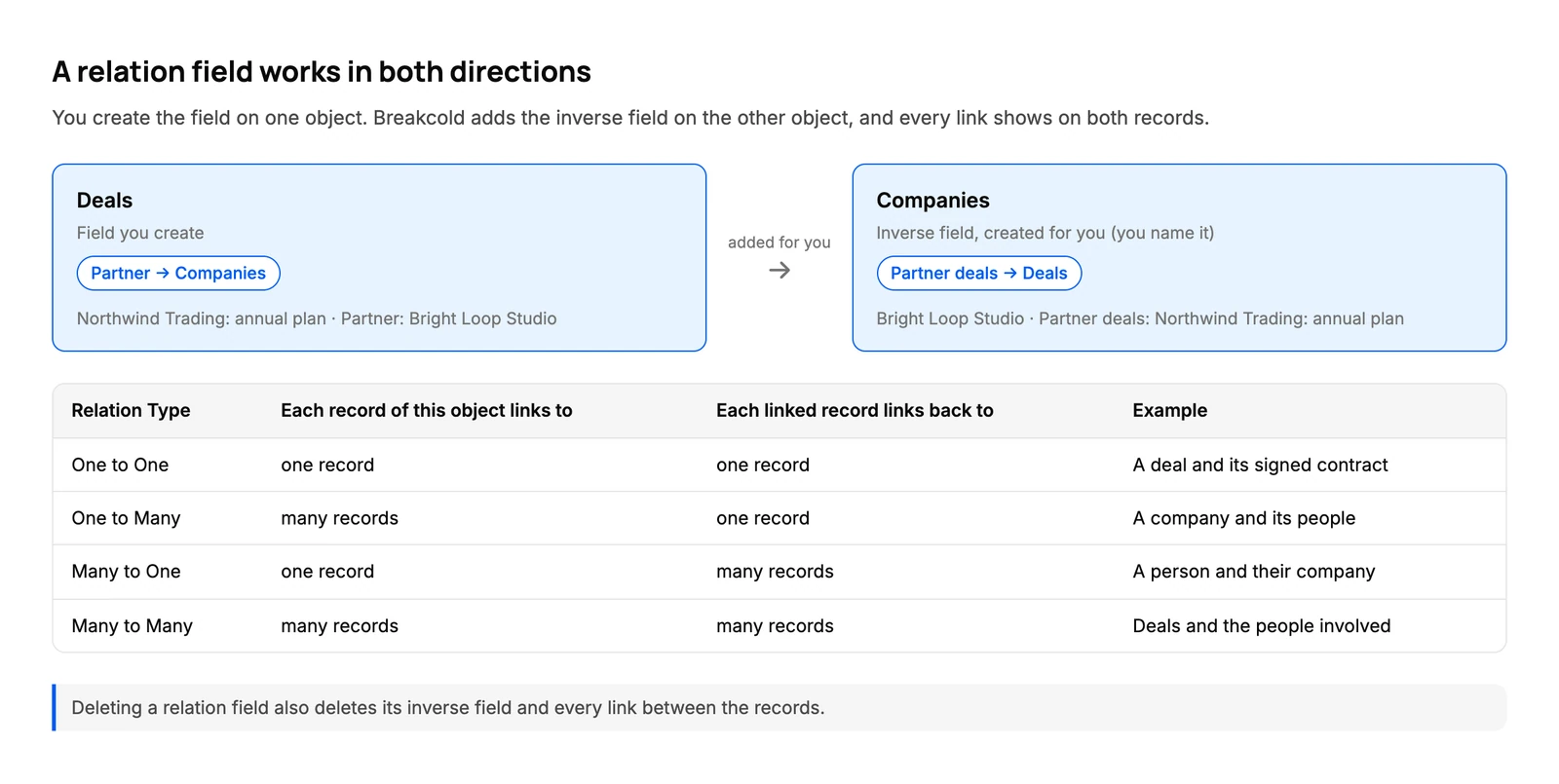
Task: Click the 'Example' column header
Action: (1169, 411)
